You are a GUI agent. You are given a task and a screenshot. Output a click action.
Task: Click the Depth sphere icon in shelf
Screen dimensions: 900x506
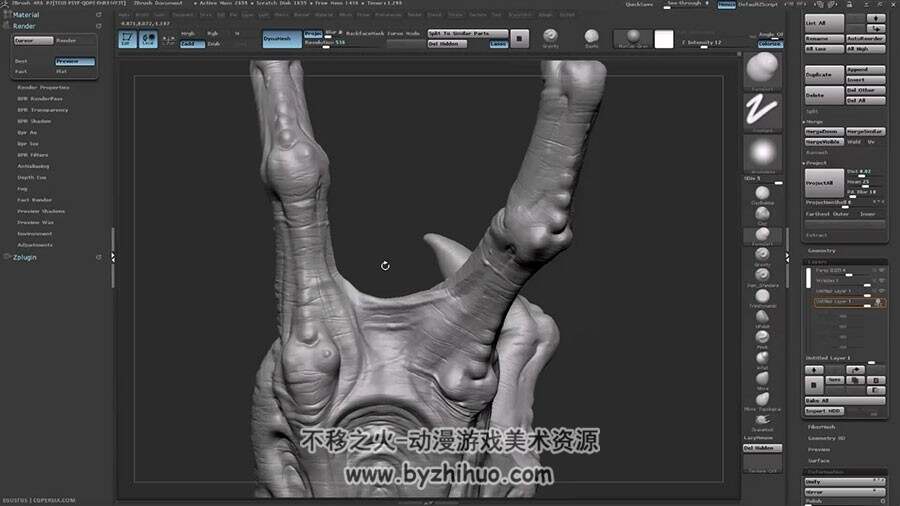(x=591, y=38)
